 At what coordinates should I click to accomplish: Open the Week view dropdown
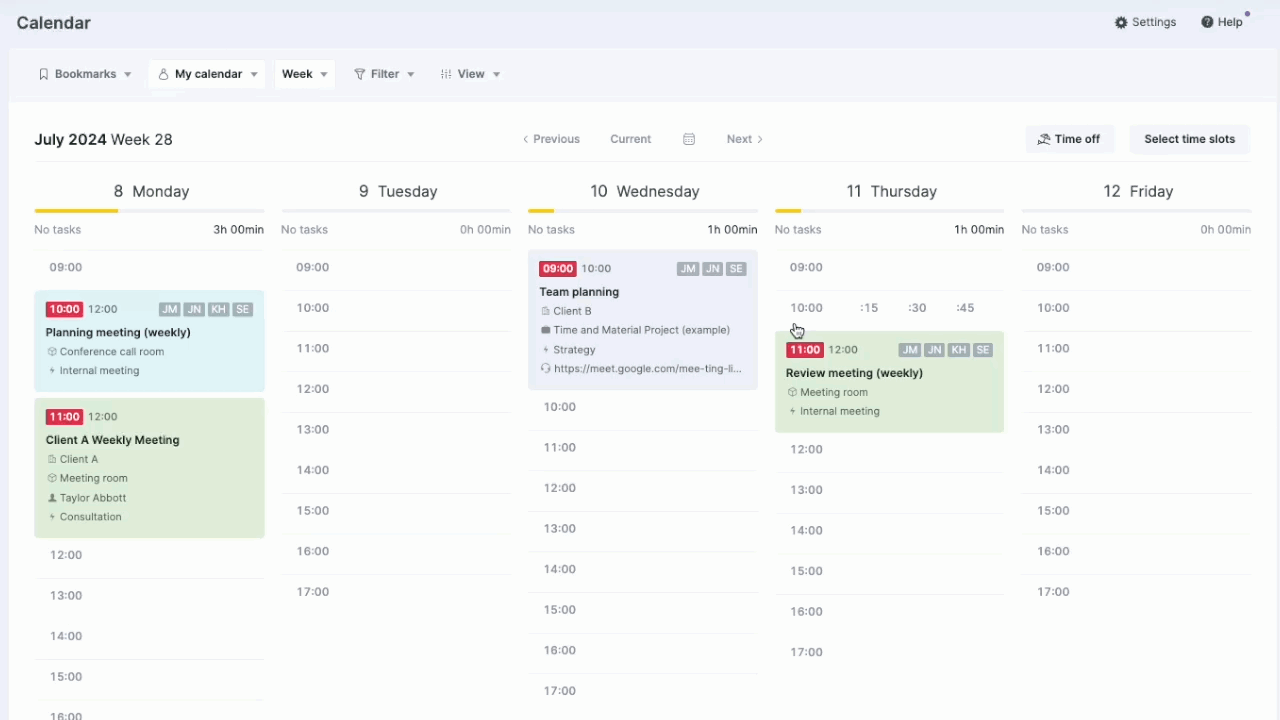(304, 74)
